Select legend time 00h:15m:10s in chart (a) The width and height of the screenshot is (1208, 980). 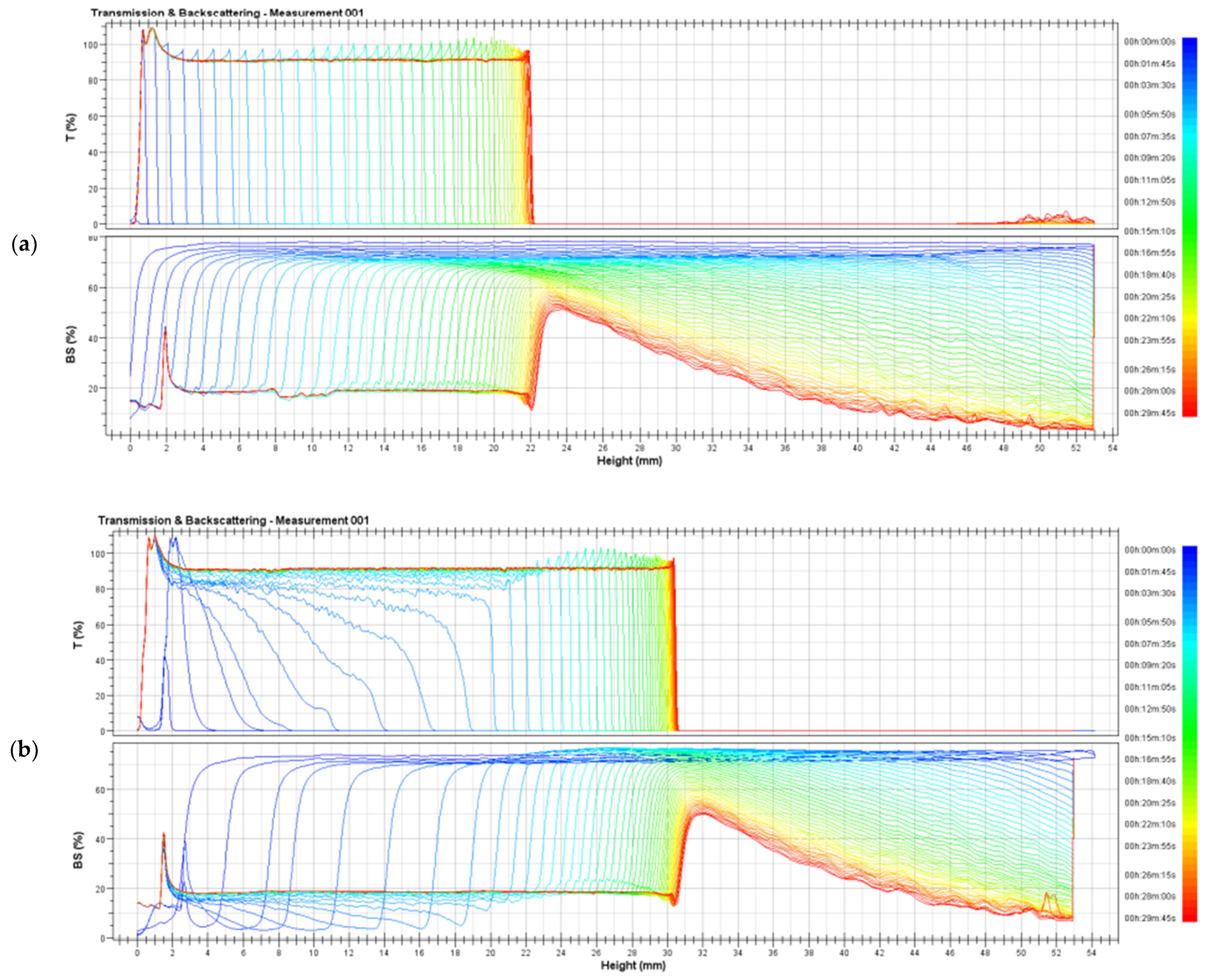pyautogui.click(x=1149, y=231)
